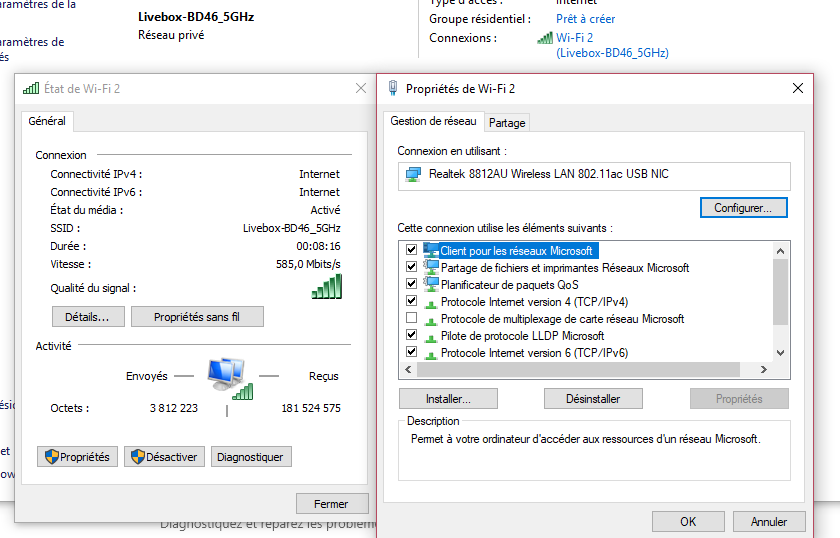Viewport: 840px width, 538px height.
Task: Click the list scroll down arrow
Action: click(781, 353)
